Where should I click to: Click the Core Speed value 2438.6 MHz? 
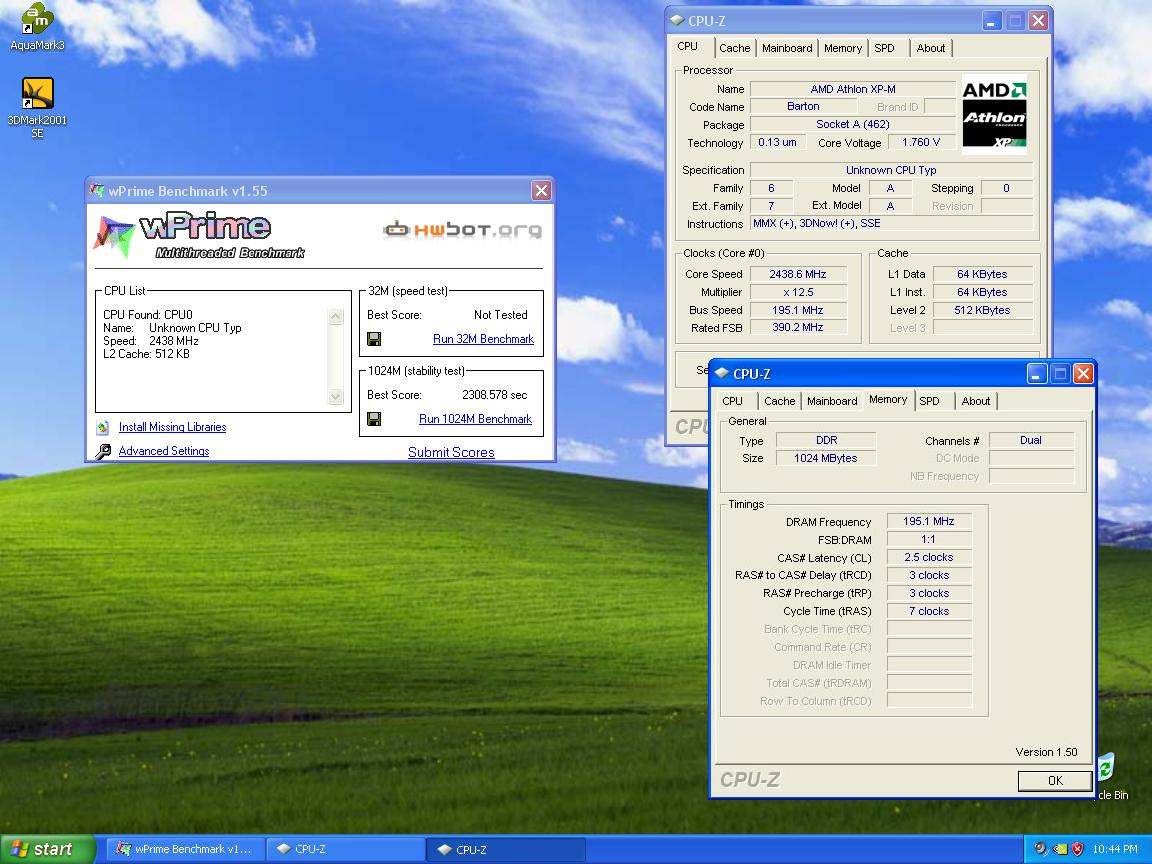coord(798,274)
